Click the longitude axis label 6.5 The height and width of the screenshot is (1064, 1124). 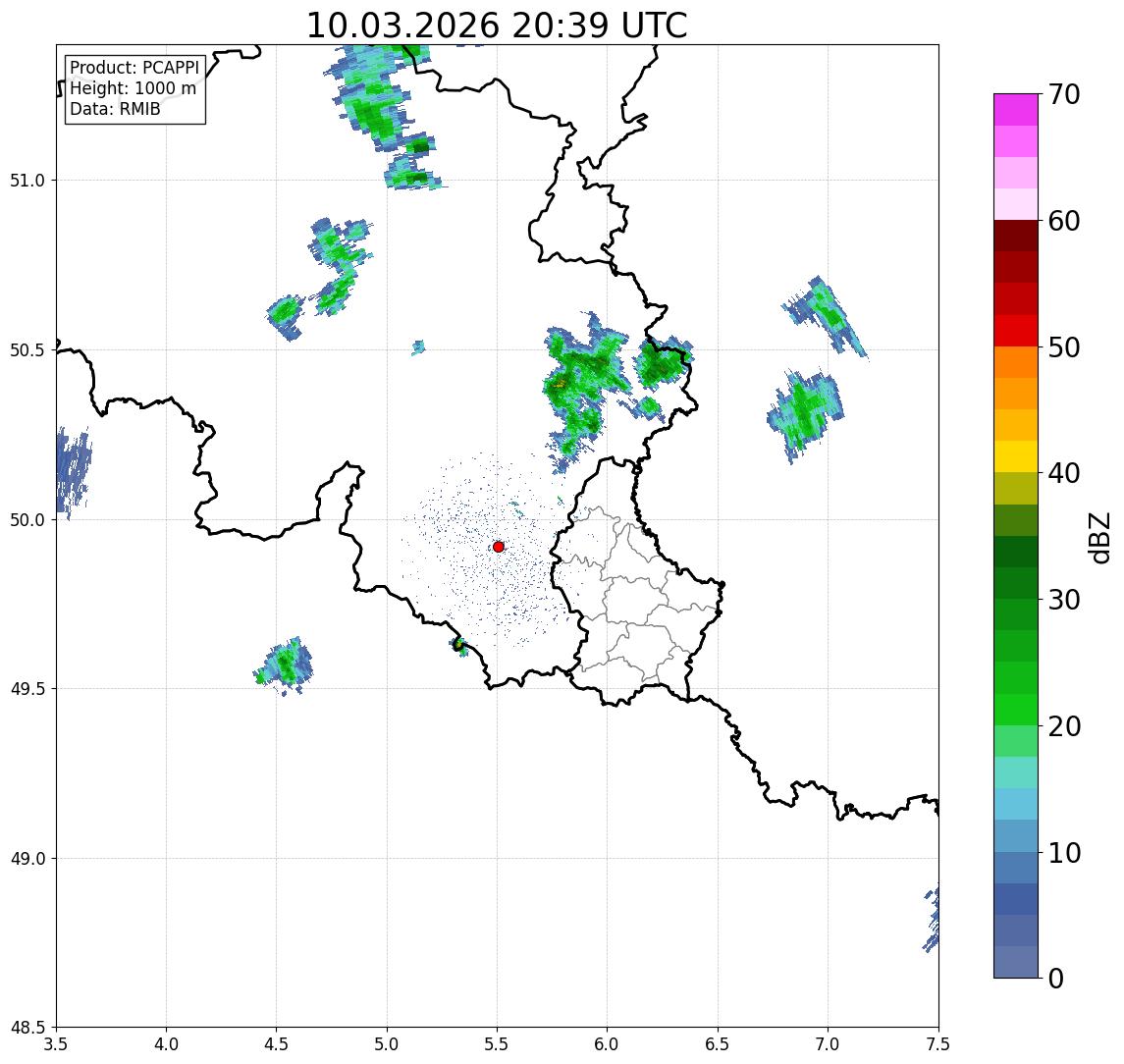718,1043
